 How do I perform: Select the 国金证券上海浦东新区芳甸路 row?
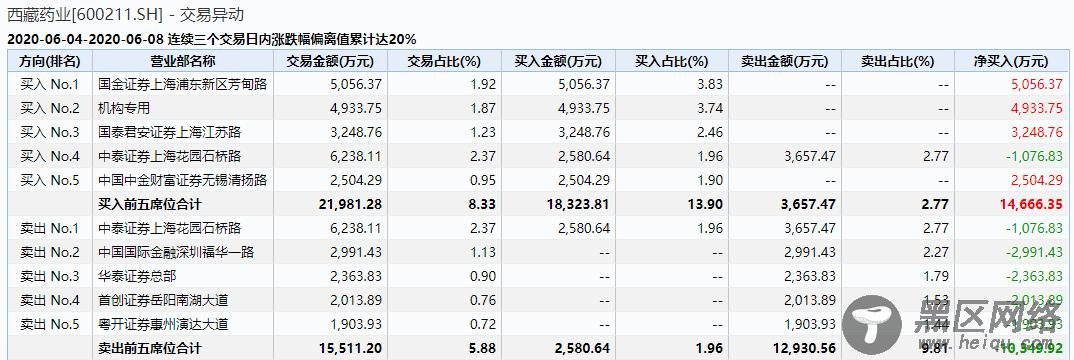(537, 84)
